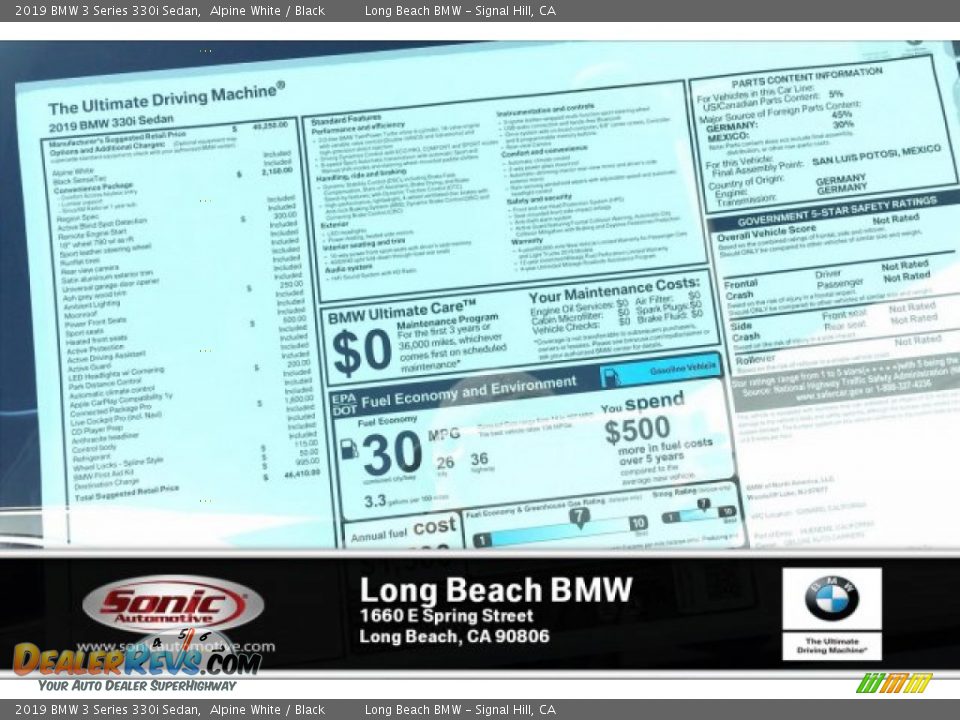Select the '1660 E Spring Street' address line
This screenshot has height=720, width=960.
[x=446, y=615]
